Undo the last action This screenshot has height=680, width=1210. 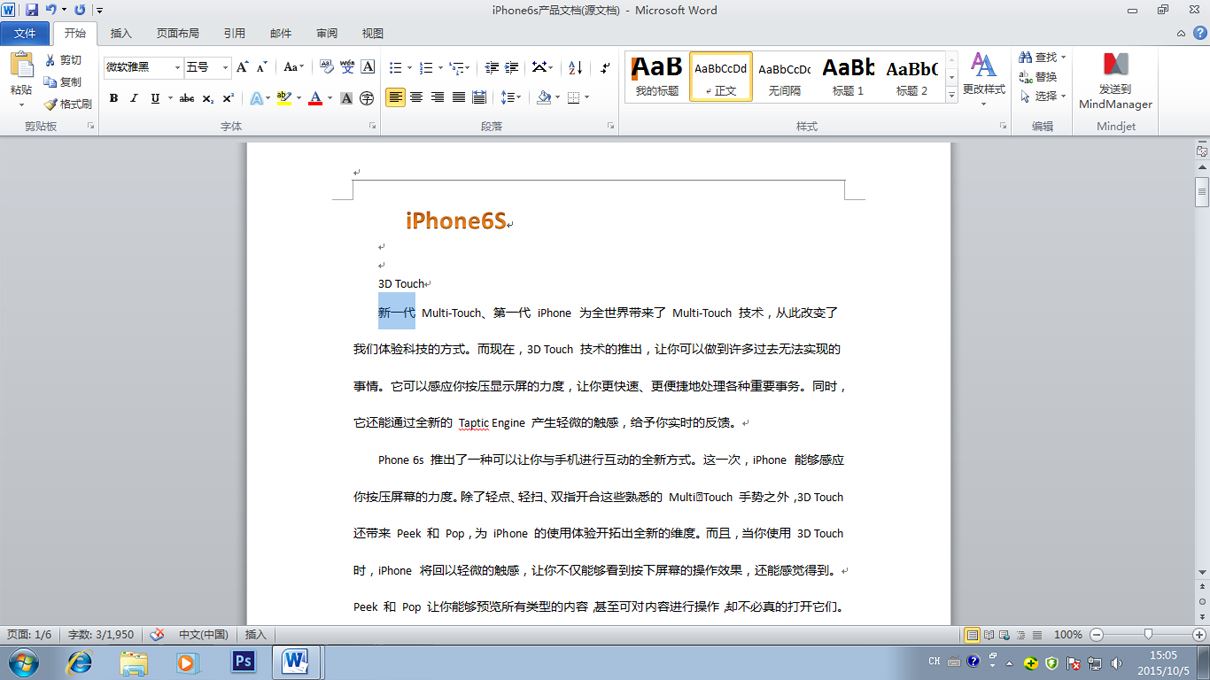[51, 10]
